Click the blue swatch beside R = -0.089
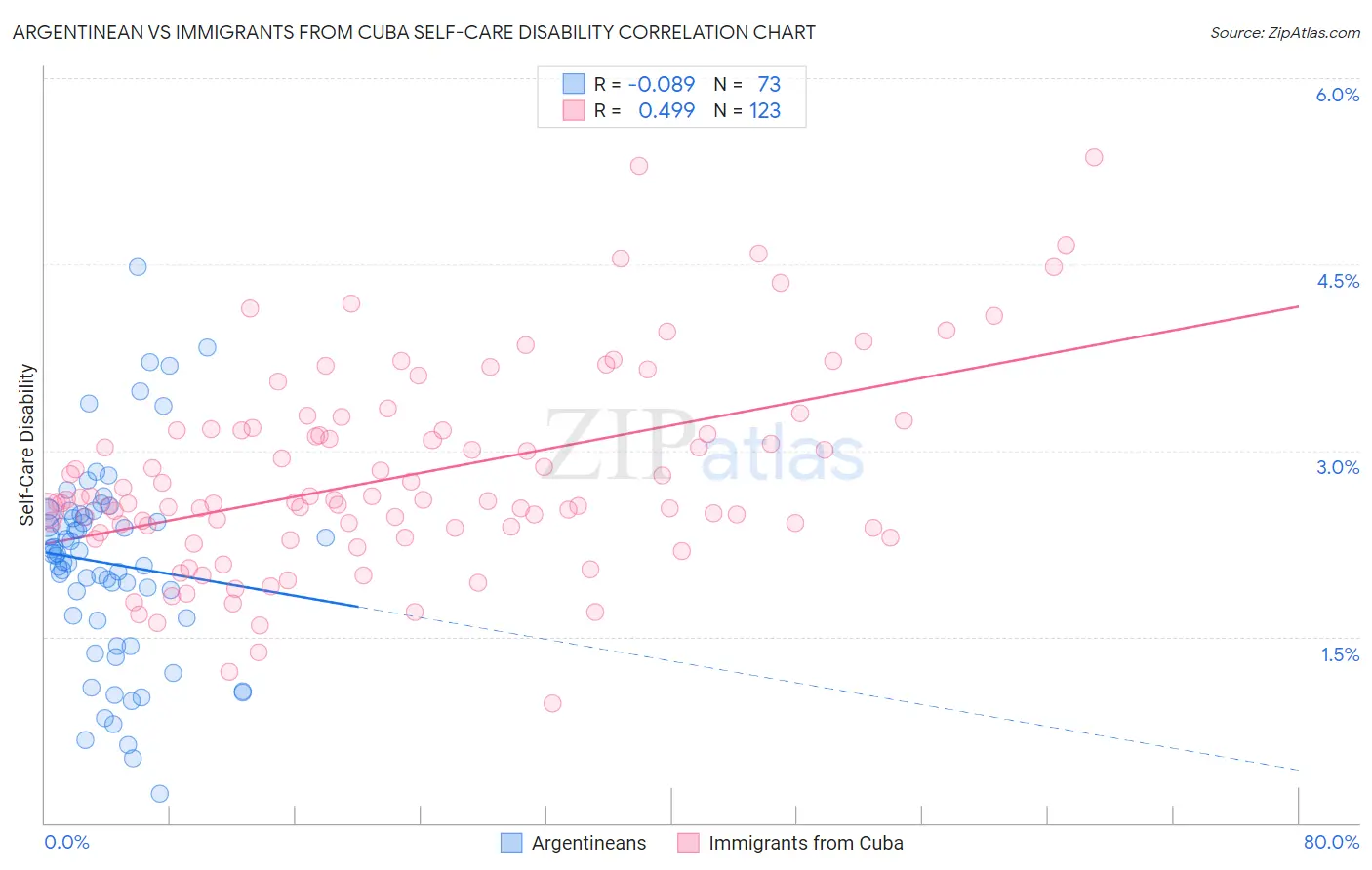 tap(573, 84)
